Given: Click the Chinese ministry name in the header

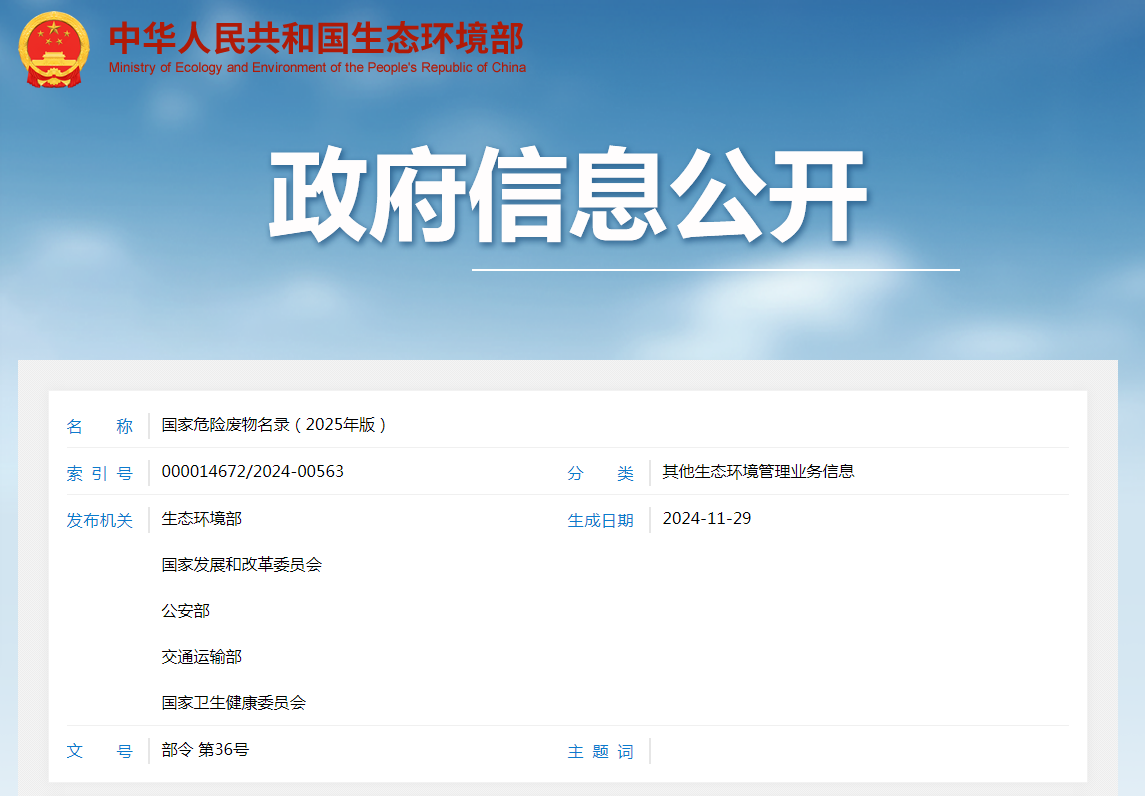Looking at the screenshot, I should [x=316, y=38].
